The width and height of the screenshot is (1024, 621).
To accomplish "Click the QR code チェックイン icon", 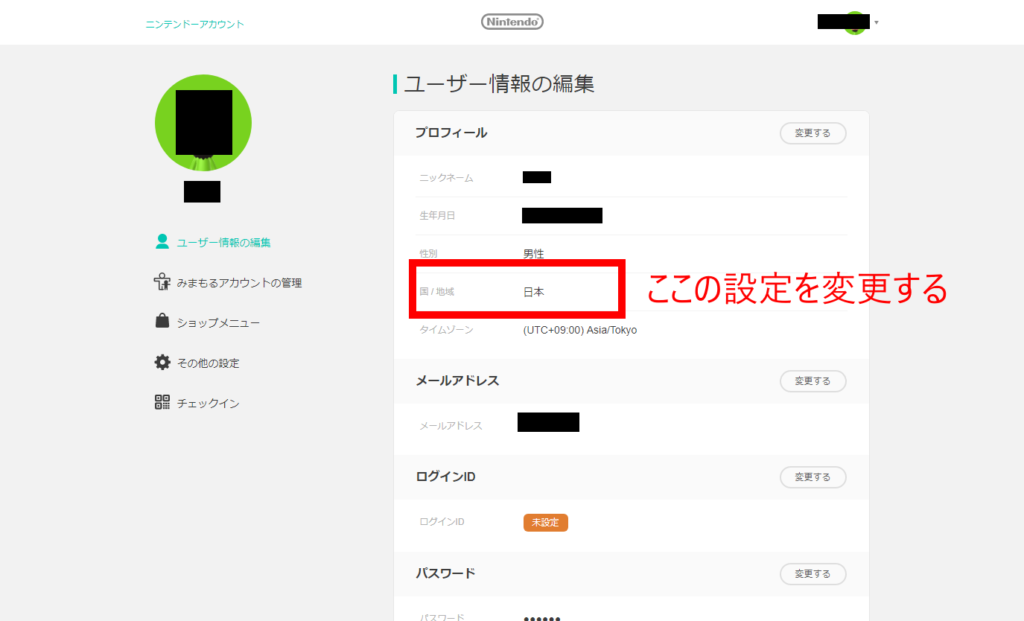I will click(x=162, y=402).
